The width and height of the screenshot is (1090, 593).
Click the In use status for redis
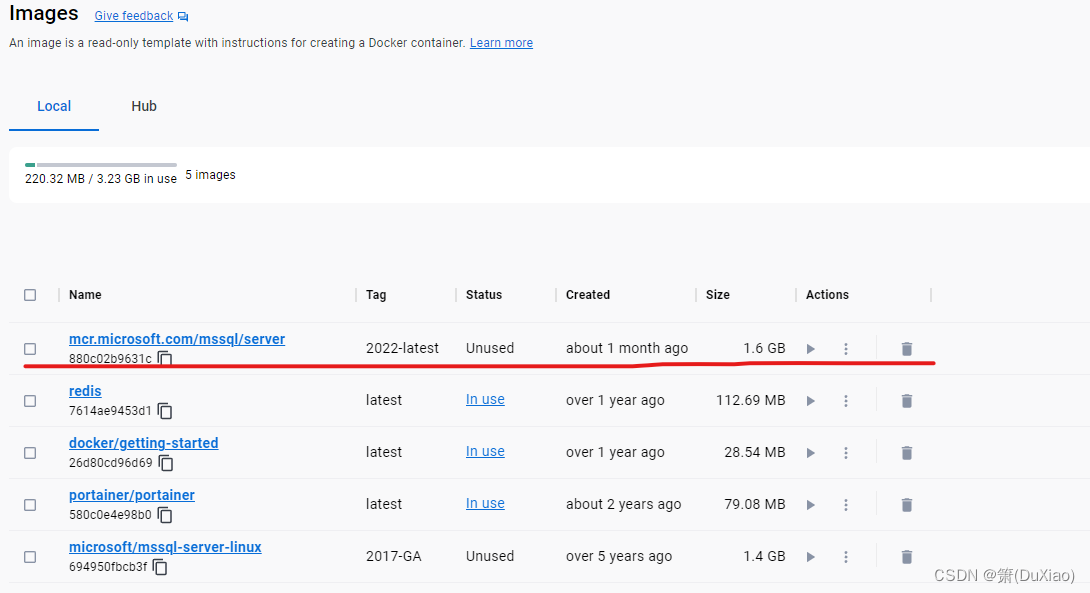coord(485,400)
